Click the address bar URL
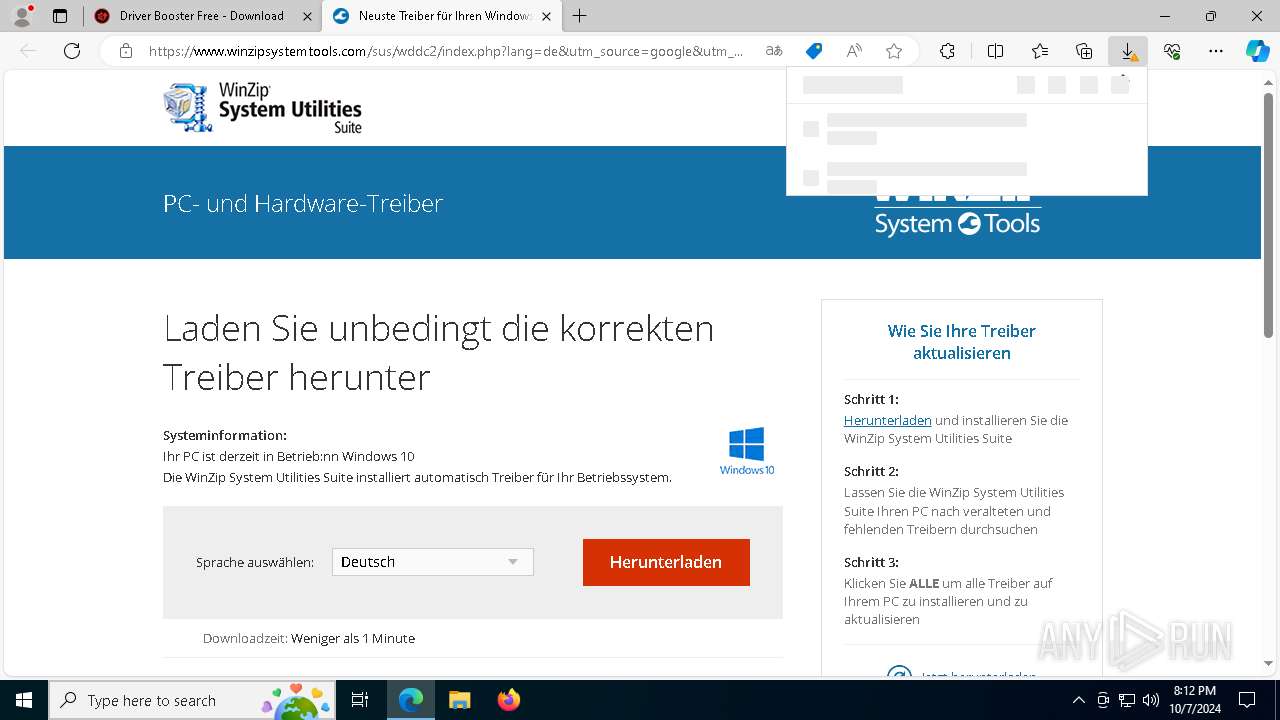The height and width of the screenshot is (720, 1280). point(446,51)
